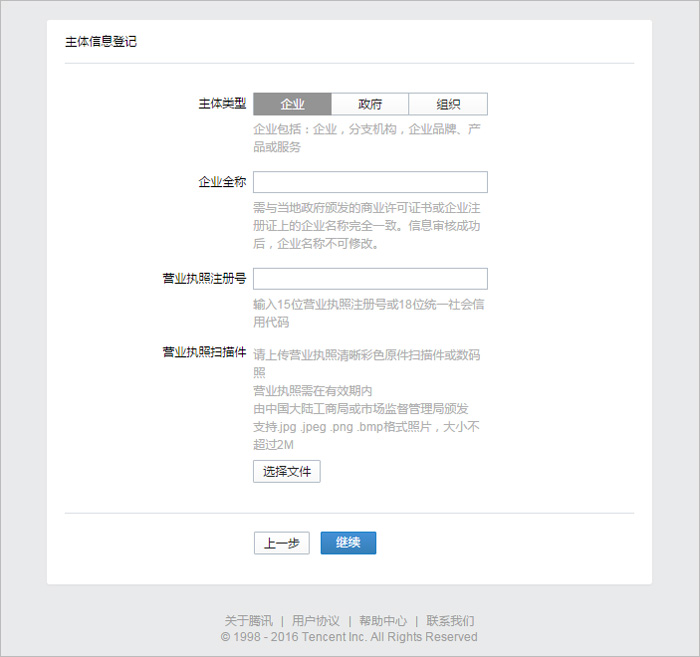Click the hint text about 15位营业执照注册号
700x657 pixels.
click(x=370, y=313)
